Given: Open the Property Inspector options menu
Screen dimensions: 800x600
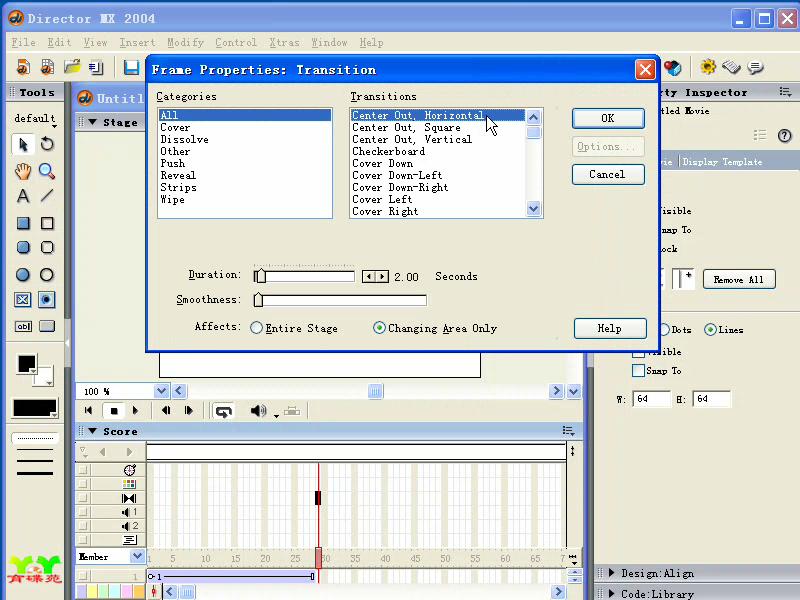Looking at the screenshot, I should (x=785, y=92).
